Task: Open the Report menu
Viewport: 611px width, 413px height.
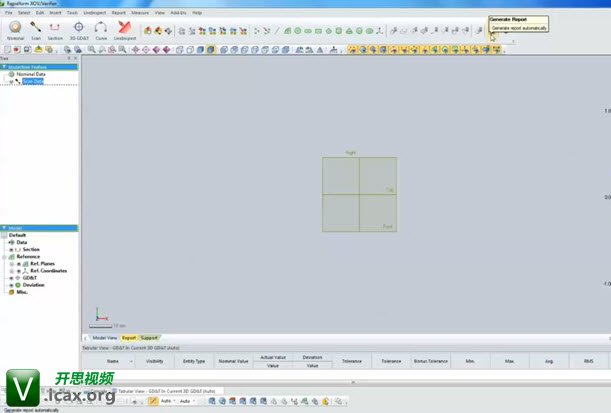Action: 118,13
